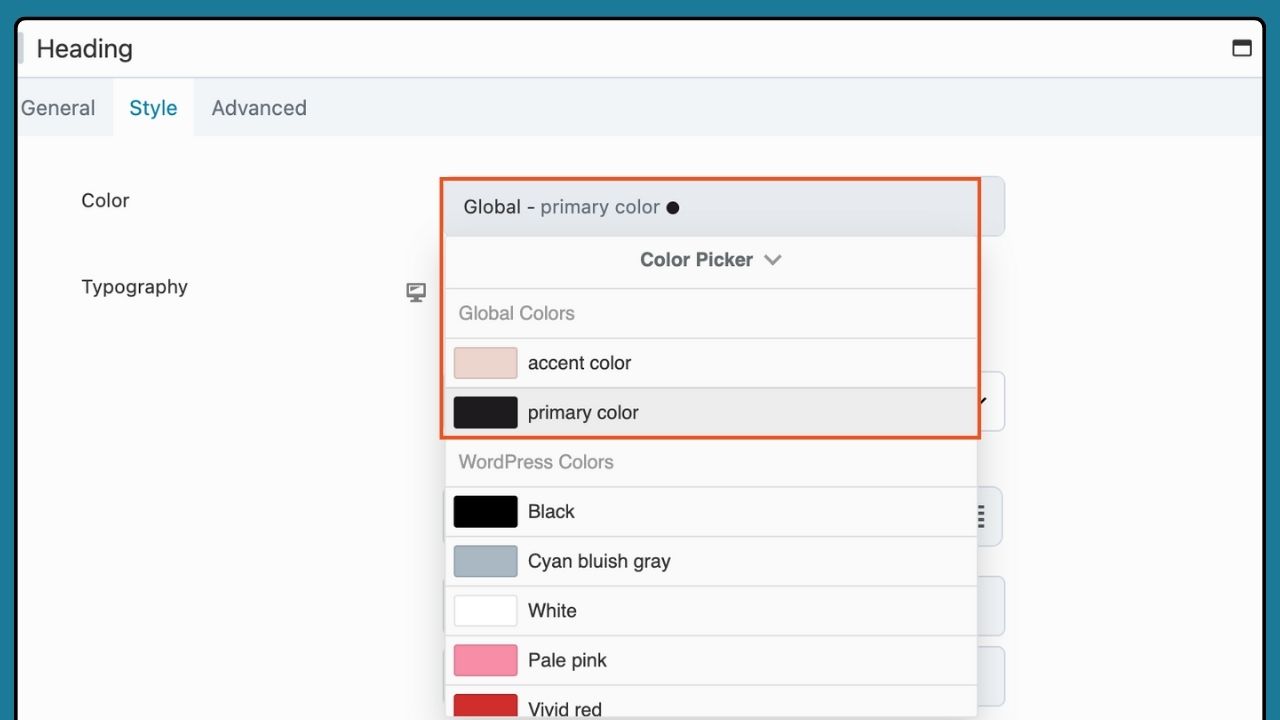Select Black from WordPress Colors

(x=551, y=511)
